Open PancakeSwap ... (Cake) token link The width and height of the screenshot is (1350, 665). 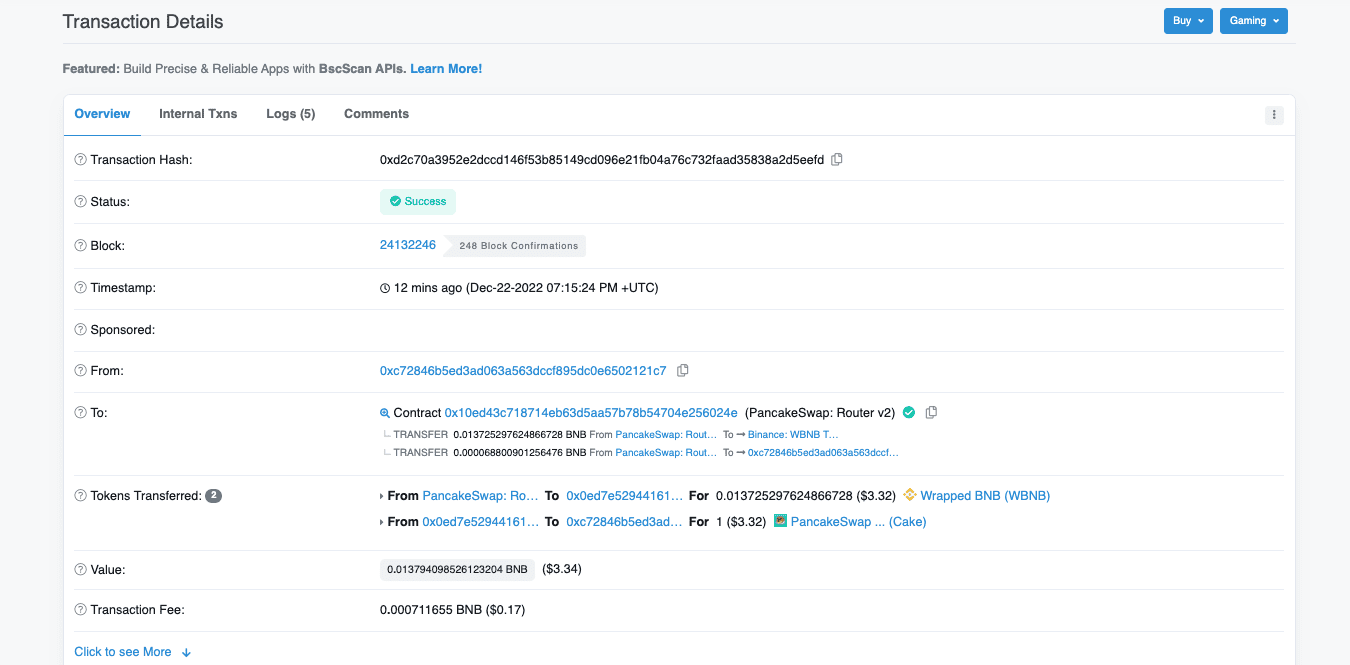tap(858, 522)
